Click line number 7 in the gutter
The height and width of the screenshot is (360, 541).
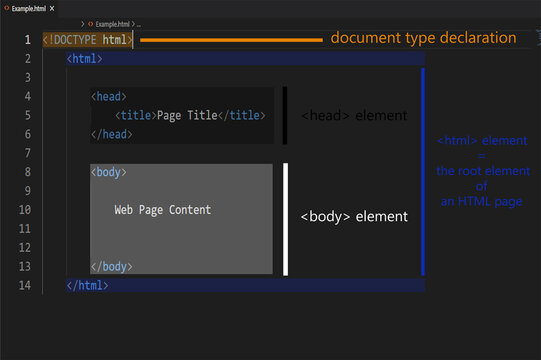tap(28, 153)
